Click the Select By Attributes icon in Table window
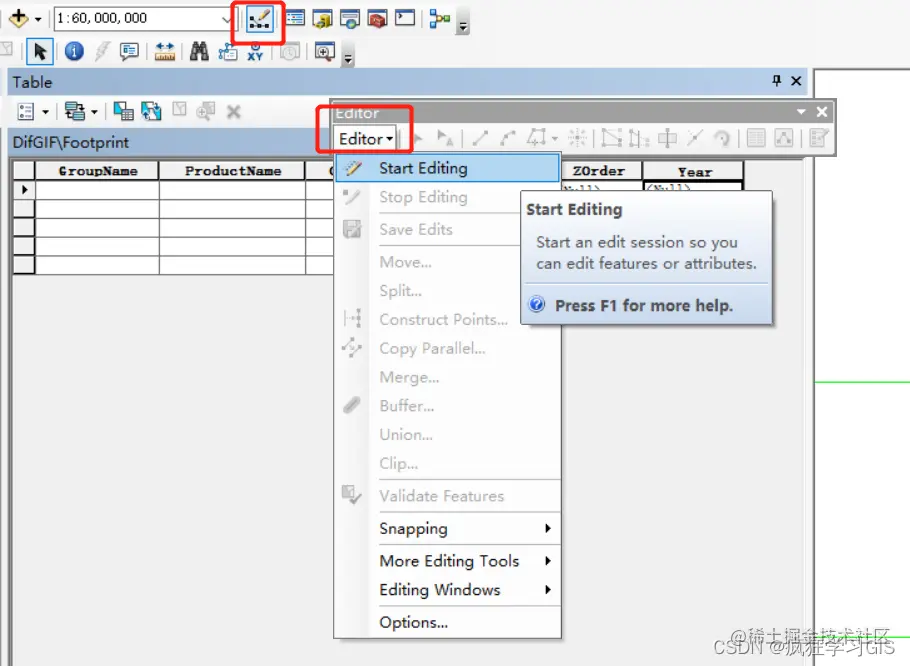Viewport: 910px width, 666px height. (x=123, y=111)
